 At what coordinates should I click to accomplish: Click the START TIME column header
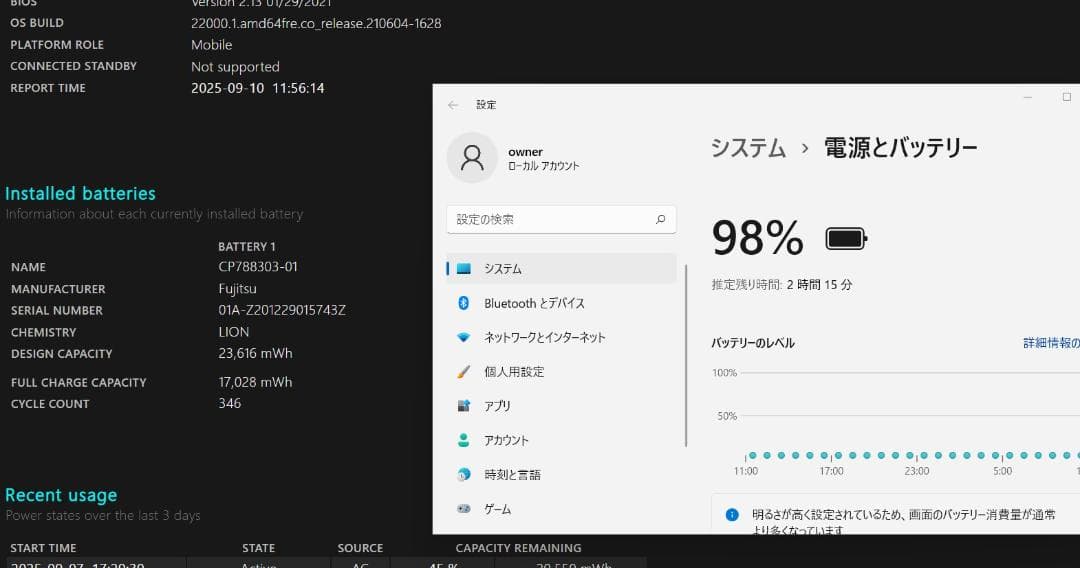[x=43, y=548]
